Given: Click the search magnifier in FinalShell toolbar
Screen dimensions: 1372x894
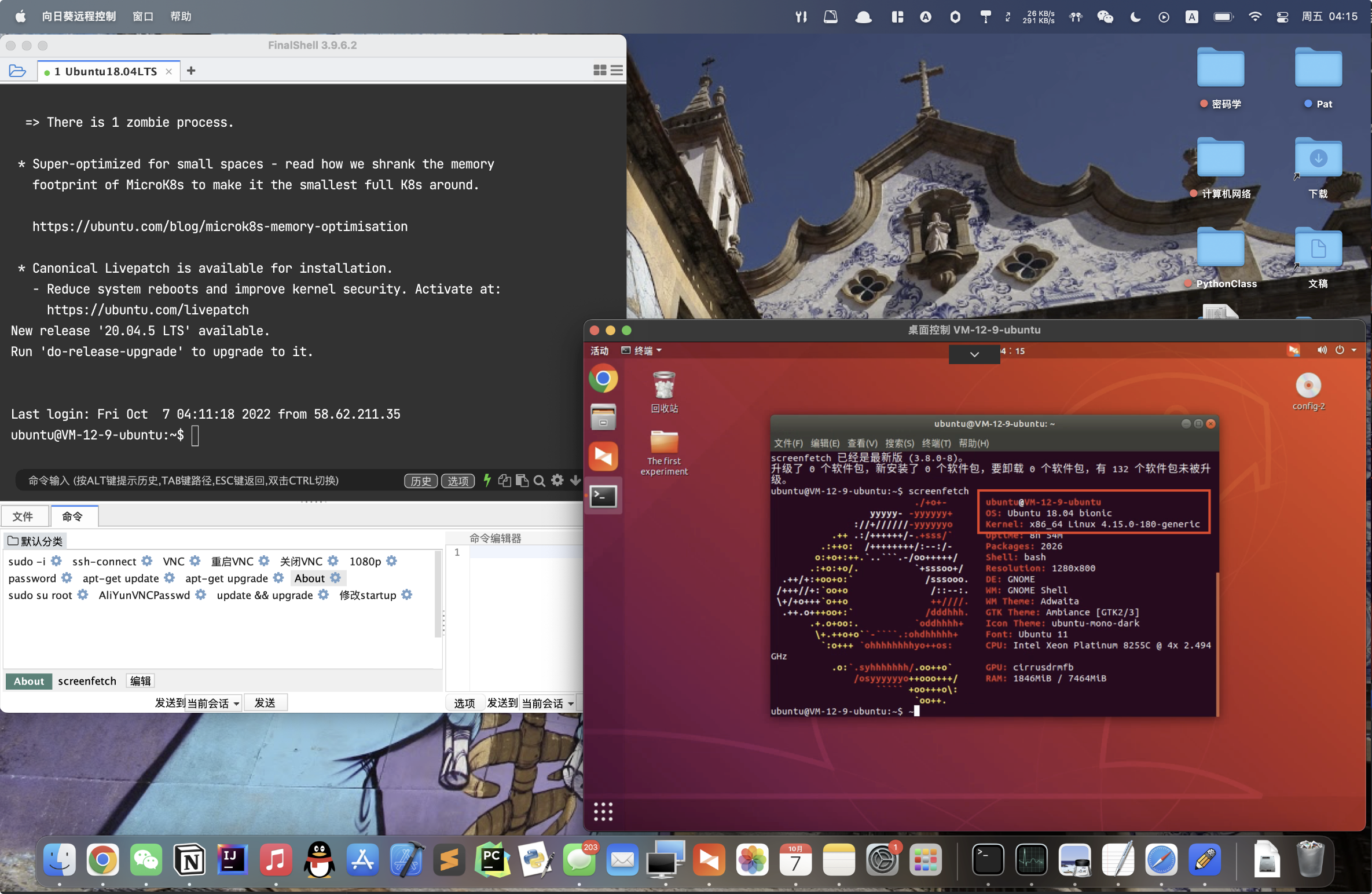Looking at the screenshot, I should [x=540, y=481].
